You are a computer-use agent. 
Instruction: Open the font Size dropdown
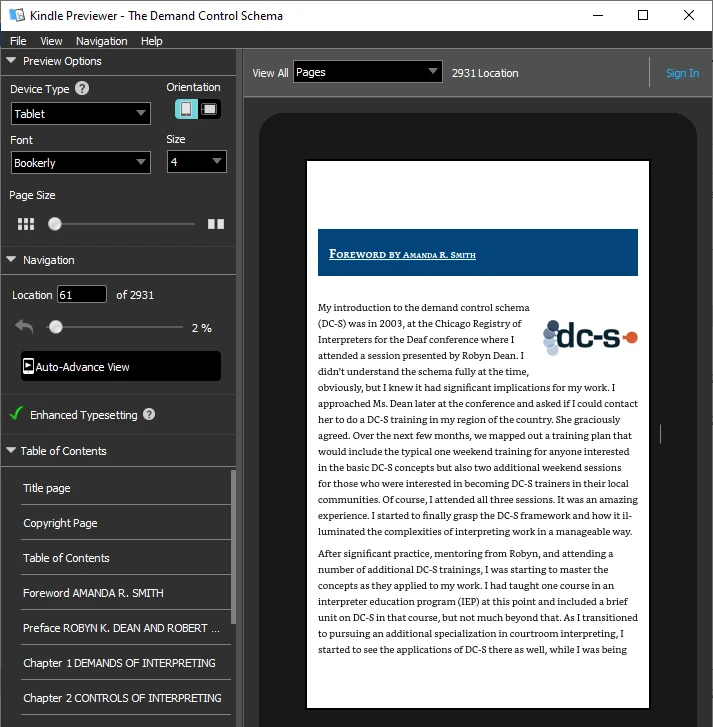(x=197, y=162)
